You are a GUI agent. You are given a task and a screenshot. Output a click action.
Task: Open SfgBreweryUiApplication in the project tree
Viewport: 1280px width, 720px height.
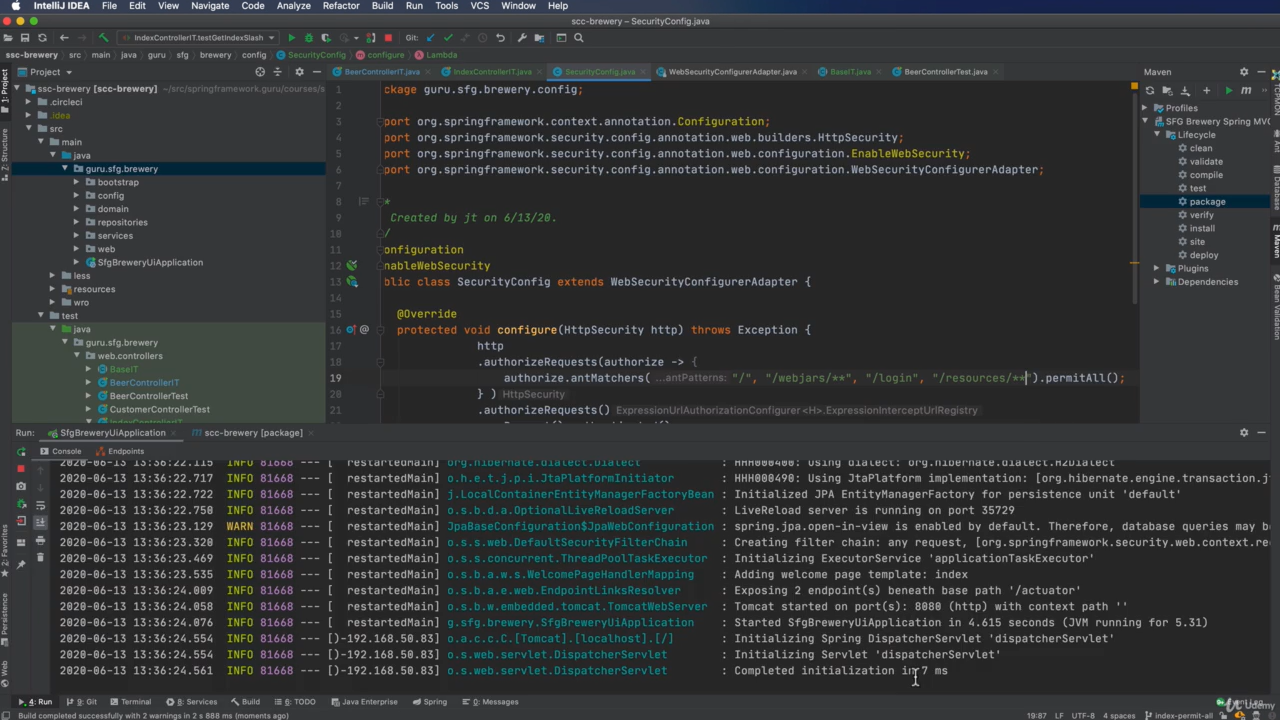(x=150, y=262)
